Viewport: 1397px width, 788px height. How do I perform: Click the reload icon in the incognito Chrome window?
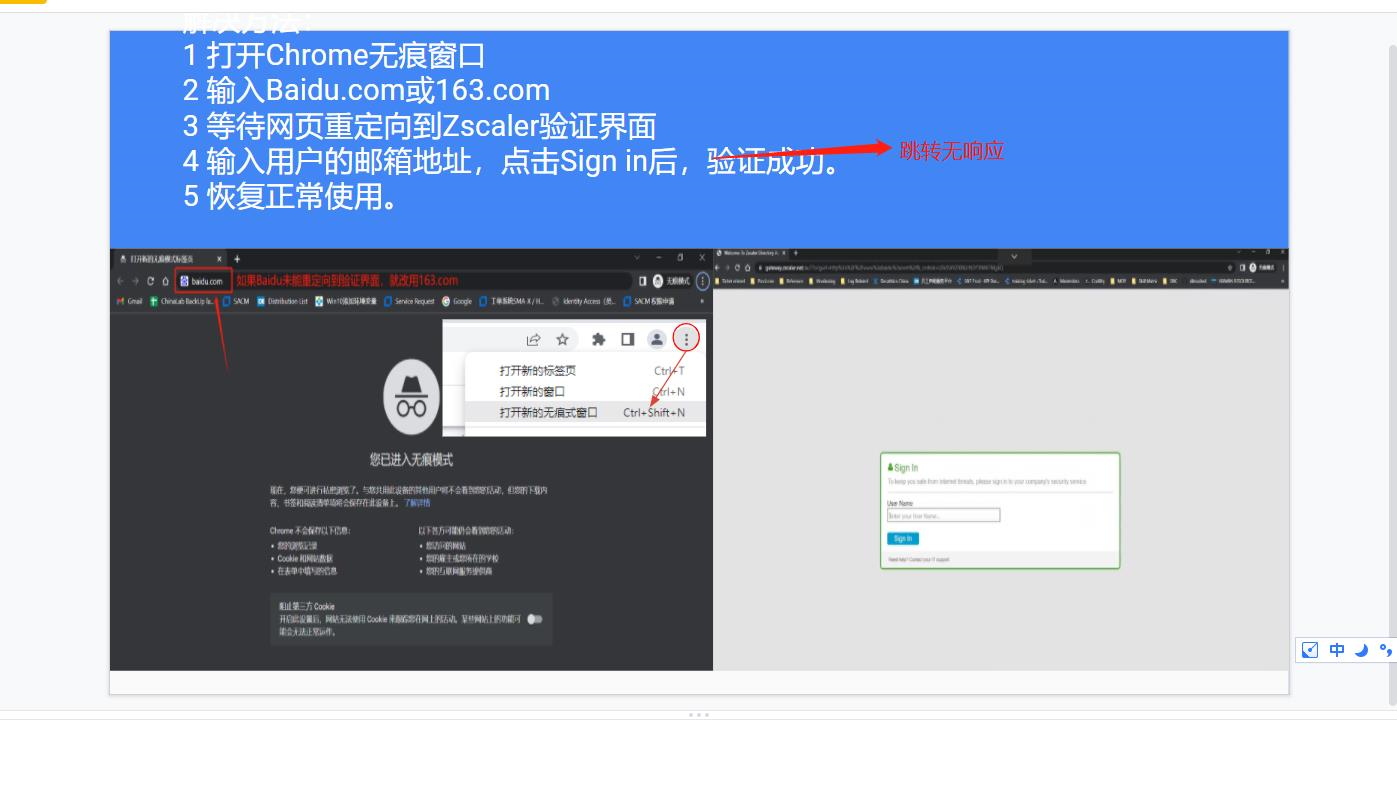coord(151,281)
